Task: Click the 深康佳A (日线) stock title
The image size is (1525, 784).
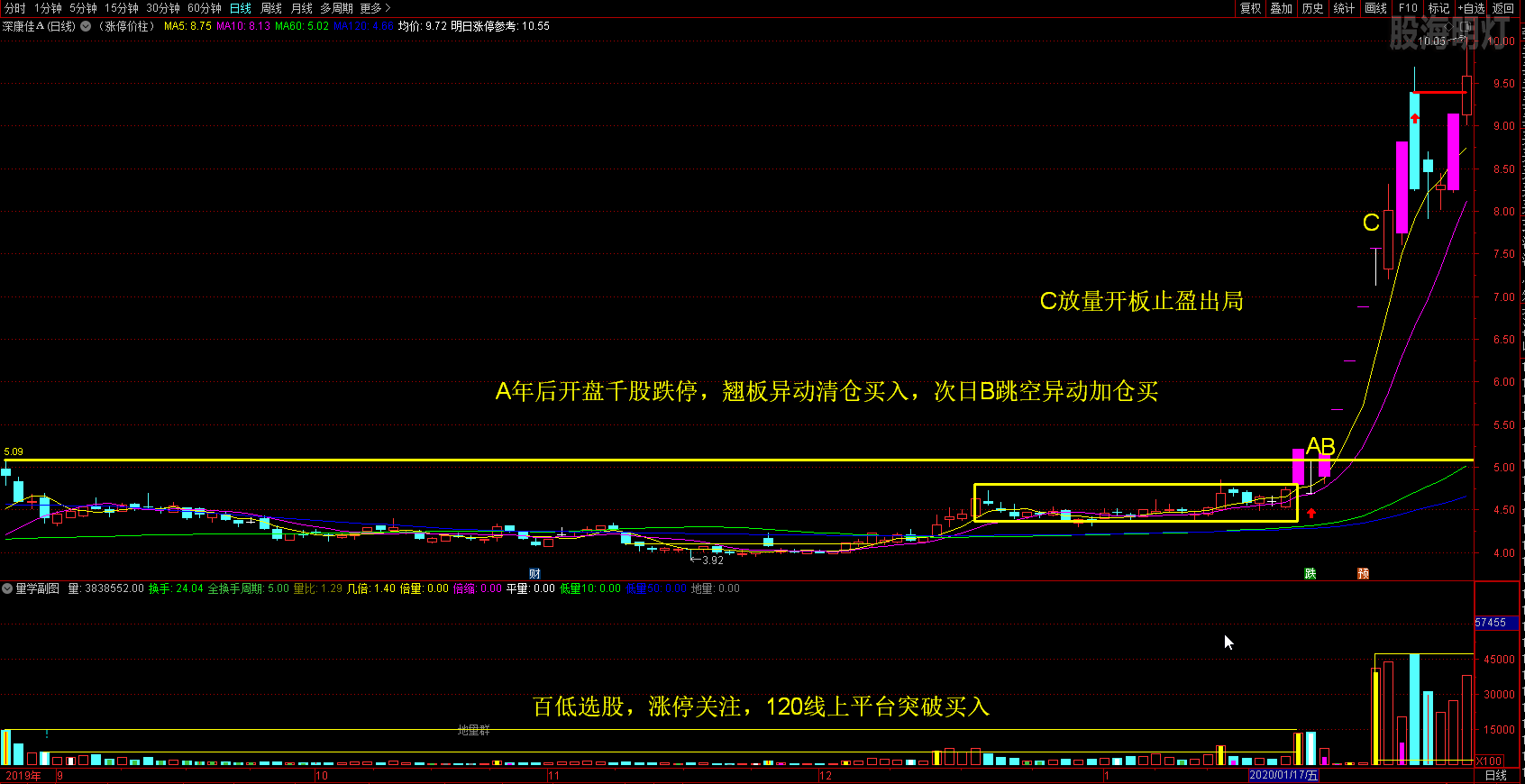Action: coord(40,26)
